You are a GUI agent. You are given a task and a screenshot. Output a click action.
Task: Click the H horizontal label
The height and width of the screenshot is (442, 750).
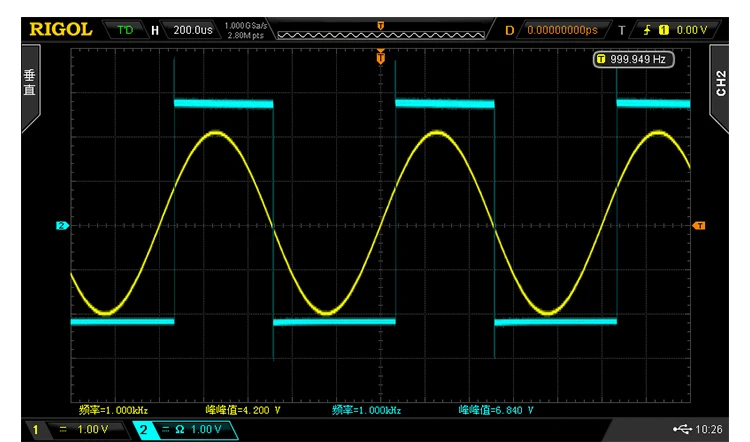coord(155,31)
